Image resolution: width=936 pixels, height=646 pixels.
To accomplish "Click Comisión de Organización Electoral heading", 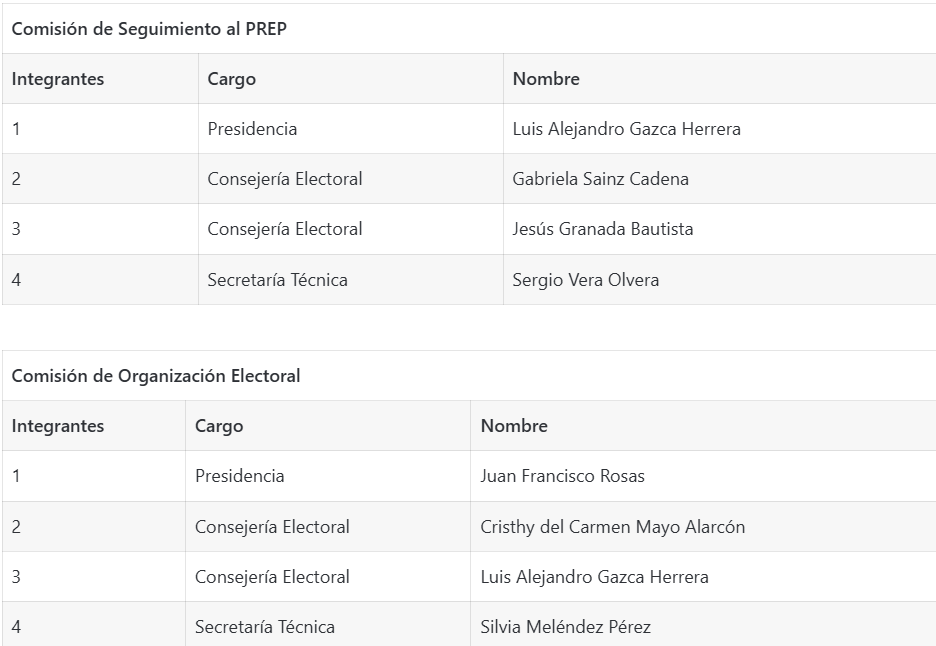I will pos(156,376).
